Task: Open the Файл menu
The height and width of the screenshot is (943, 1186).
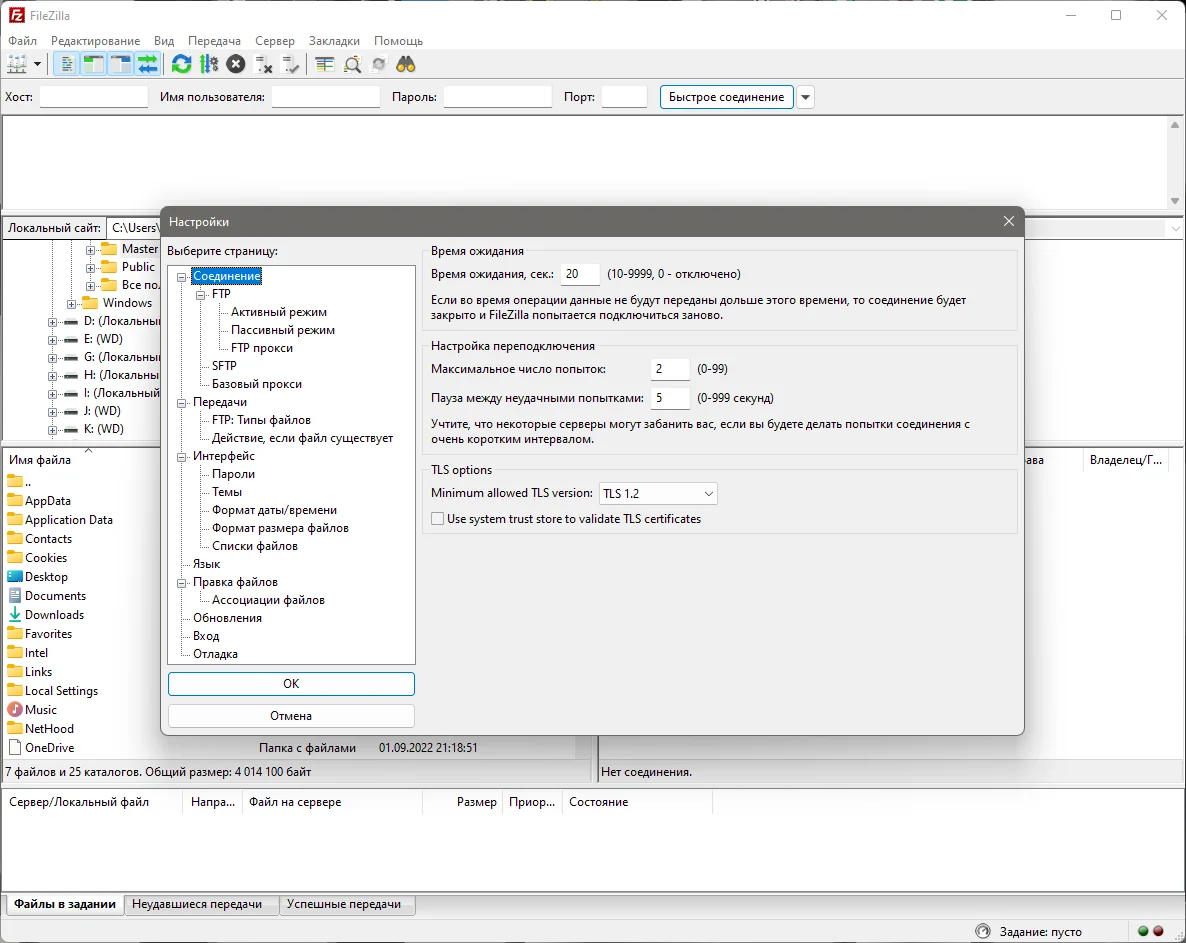Action: pyautogui.click(x=23, y=41)
